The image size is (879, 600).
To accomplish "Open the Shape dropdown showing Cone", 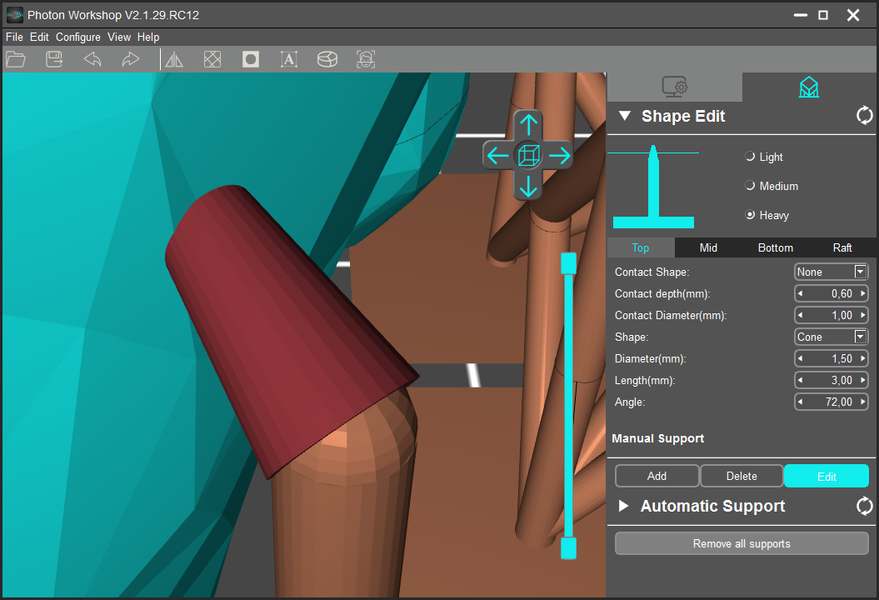I will [x=831, y=337].
